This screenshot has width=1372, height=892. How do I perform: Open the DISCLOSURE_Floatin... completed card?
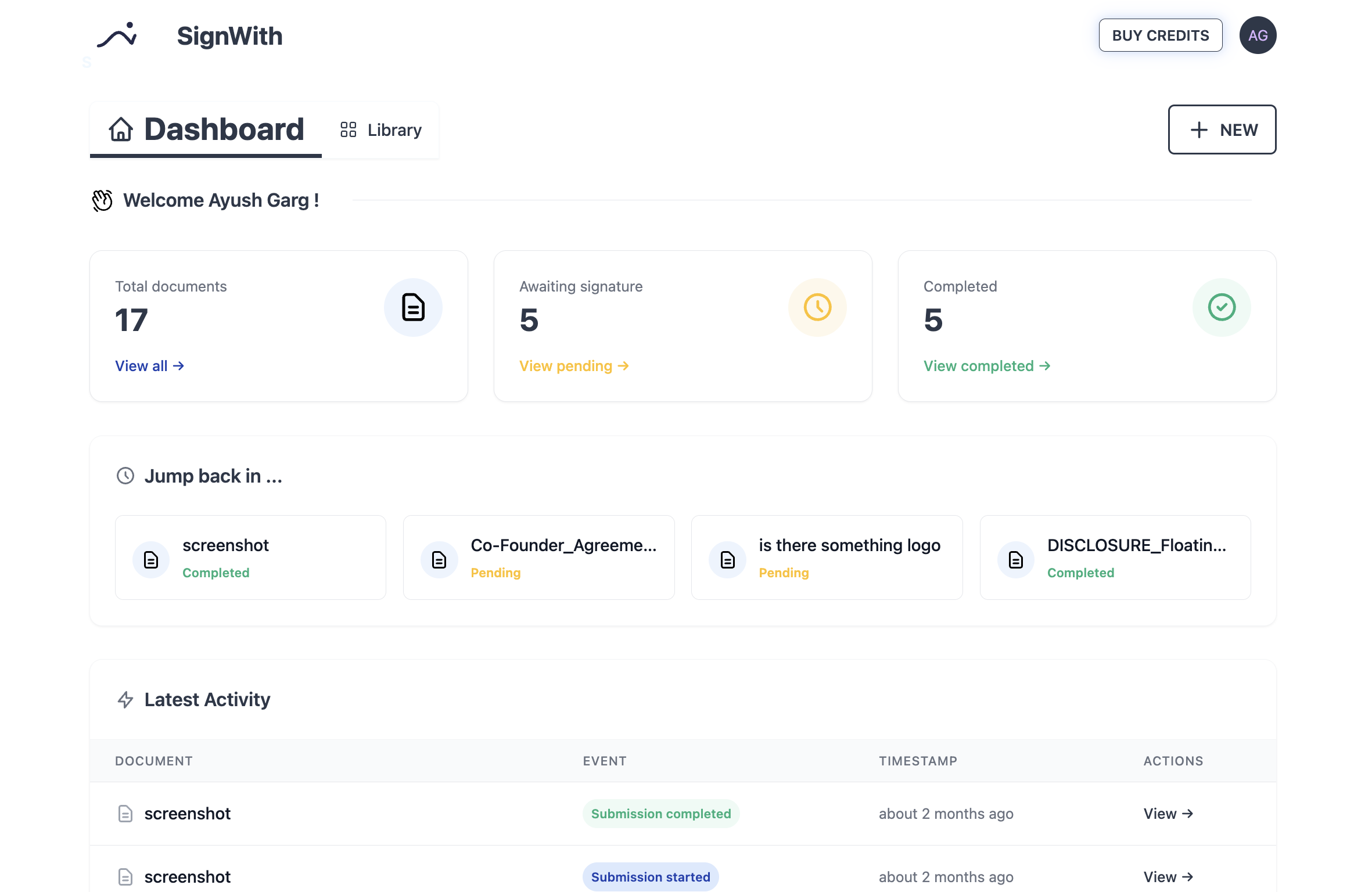click(1115, 557)
